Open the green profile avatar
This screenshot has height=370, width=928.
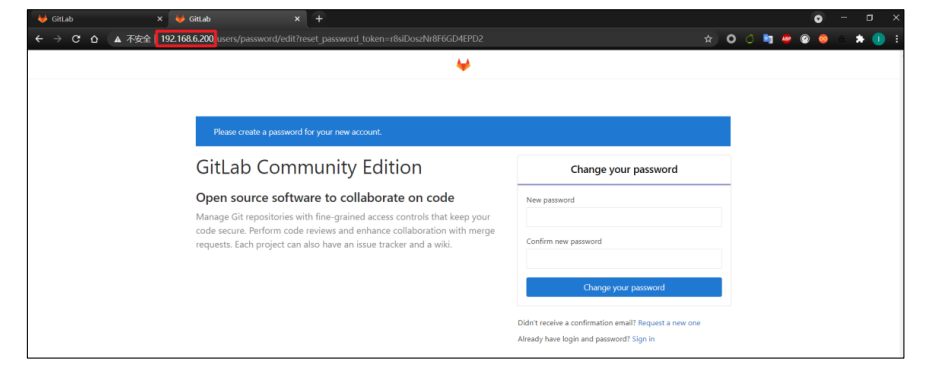tap(878, 39)
